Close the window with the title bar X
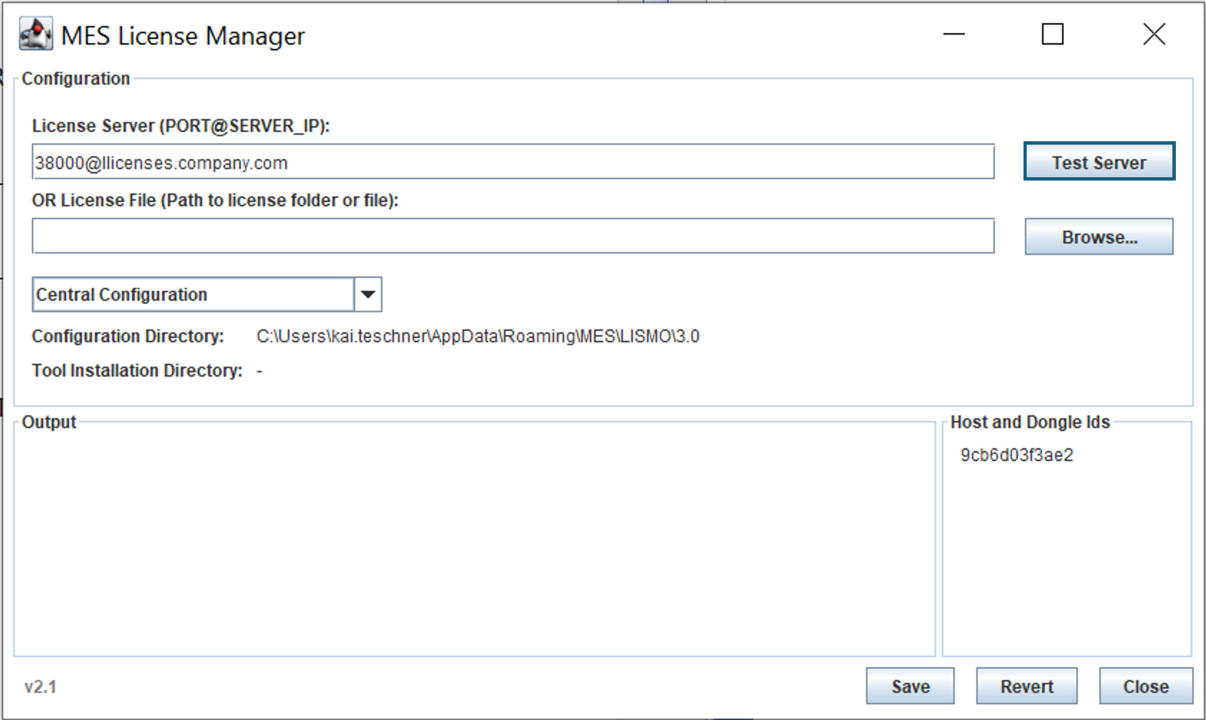Viewport: 1206px width, 720px height. [1153, 35]
